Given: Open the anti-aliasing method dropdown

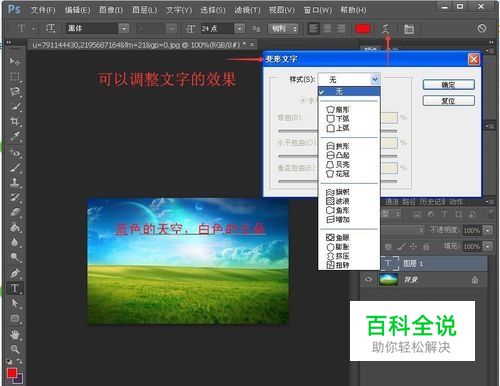Looking at the screenshot, I should tap(283, 29).
